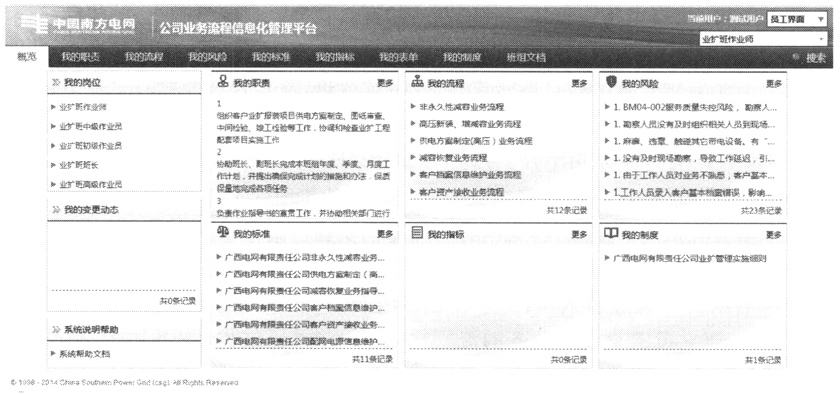This screenshot has height=394, width=840.
Task: Open the 班组文档 tab
Action: [526, 57]
